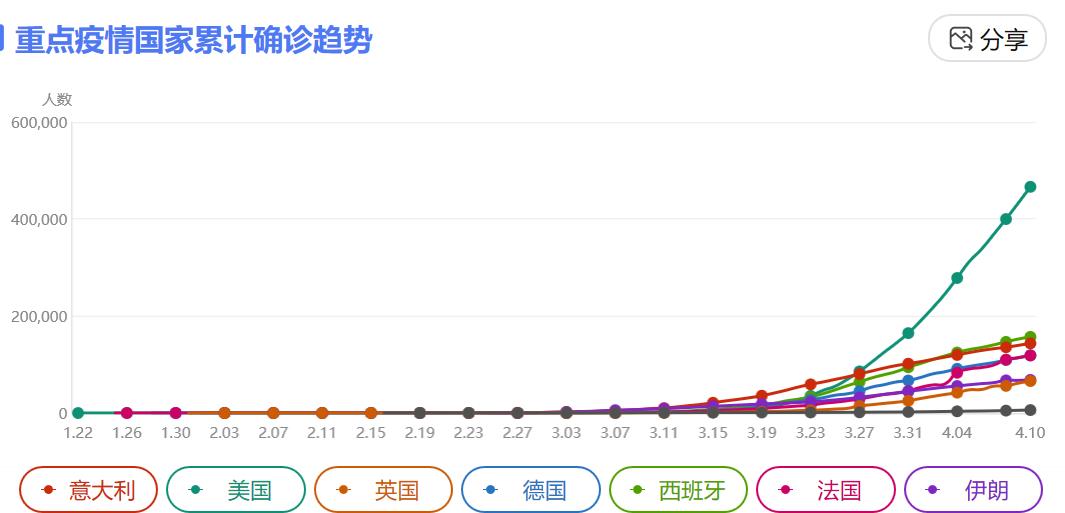
Task: Click the 美国 data point at 3.31
Action: [x=908, y=333]
